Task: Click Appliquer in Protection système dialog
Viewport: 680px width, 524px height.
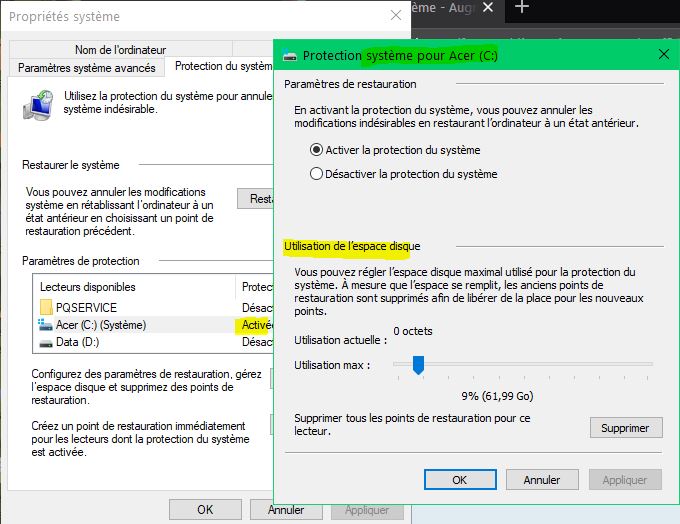Action: pyautogui.click(x=625, y=480)
